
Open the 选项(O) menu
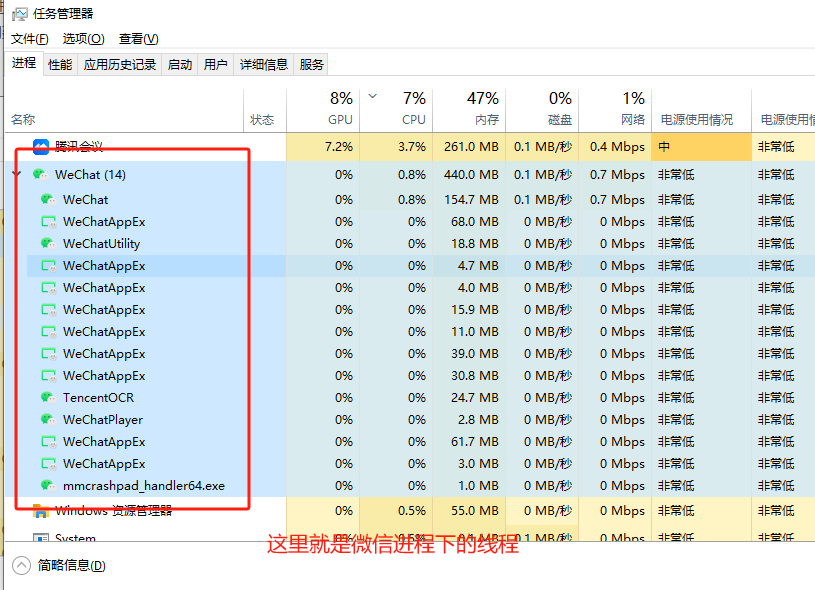(x=83, y=39)
